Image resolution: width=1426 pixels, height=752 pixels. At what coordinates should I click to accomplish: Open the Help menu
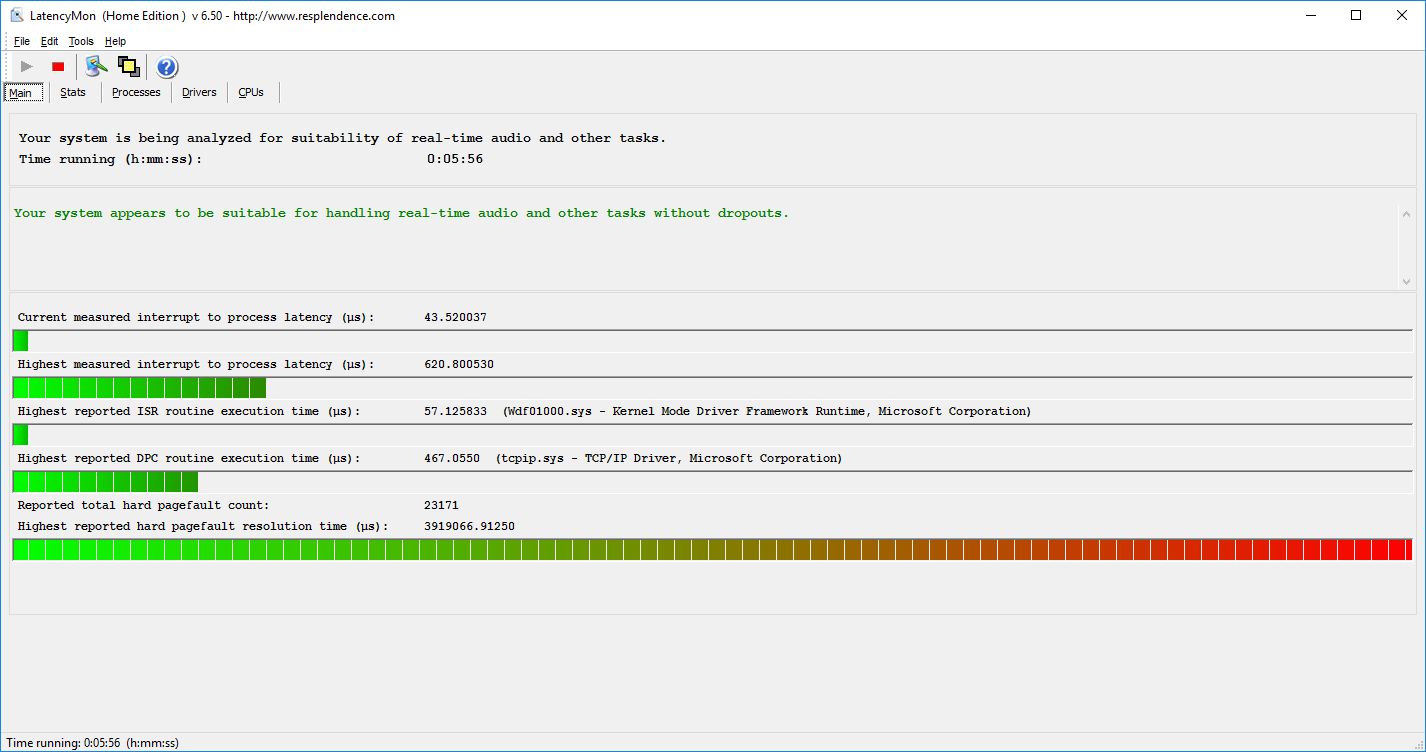click(x=115, y=42)
